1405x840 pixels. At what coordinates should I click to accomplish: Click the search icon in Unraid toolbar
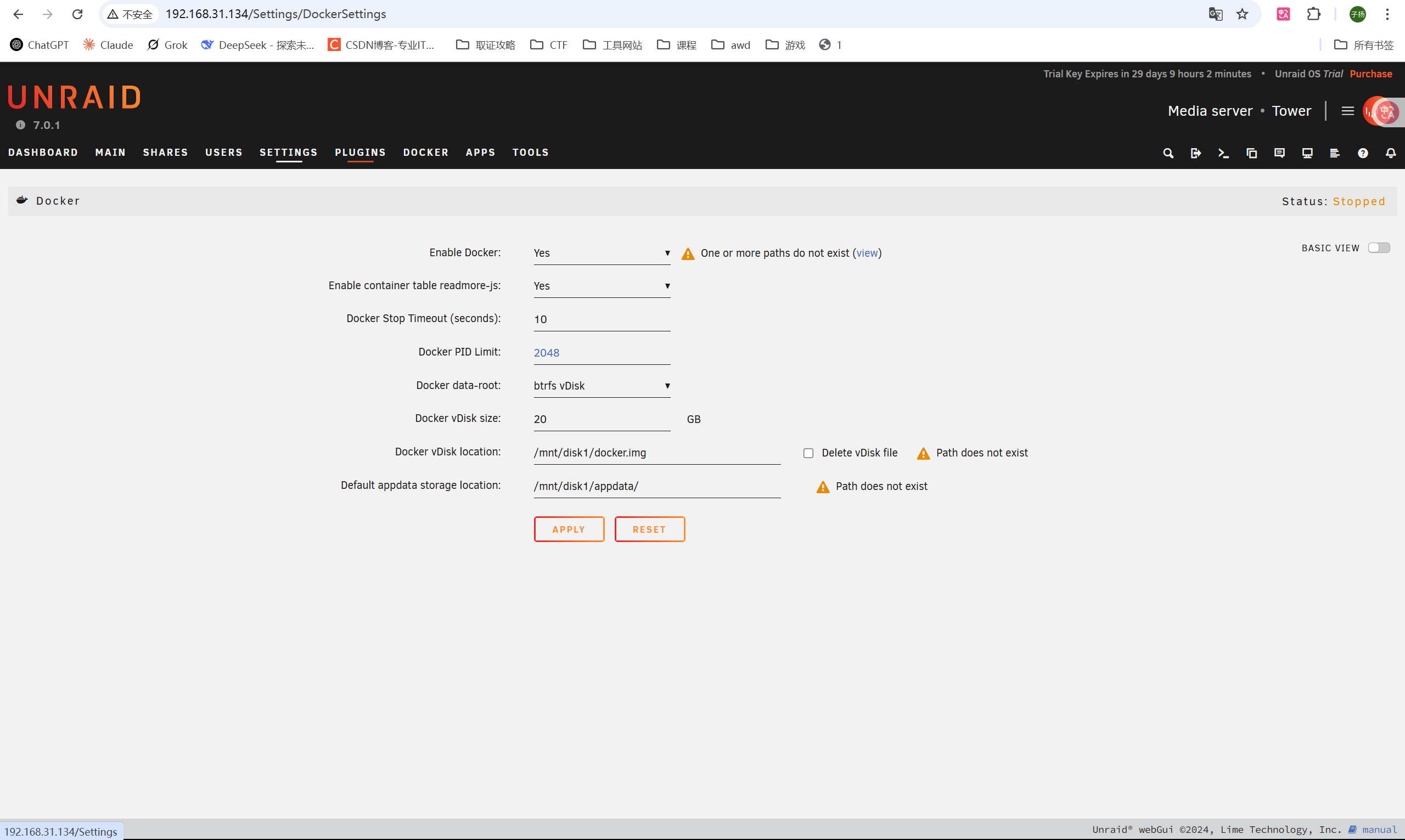tap(1168, 154)
